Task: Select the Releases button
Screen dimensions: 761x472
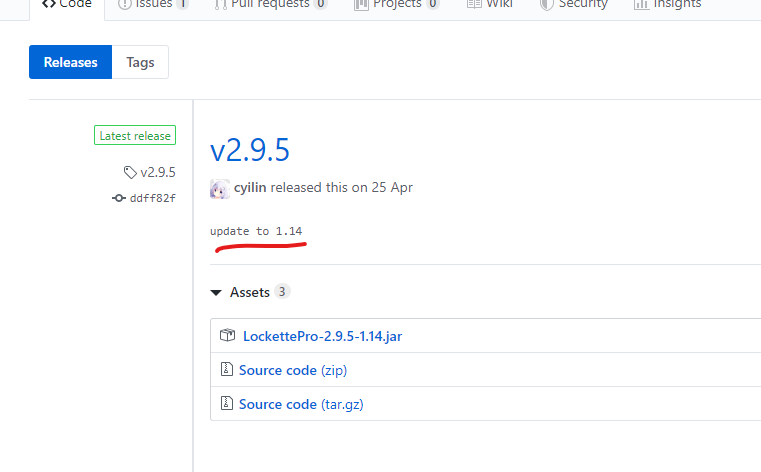Action: 70,62
